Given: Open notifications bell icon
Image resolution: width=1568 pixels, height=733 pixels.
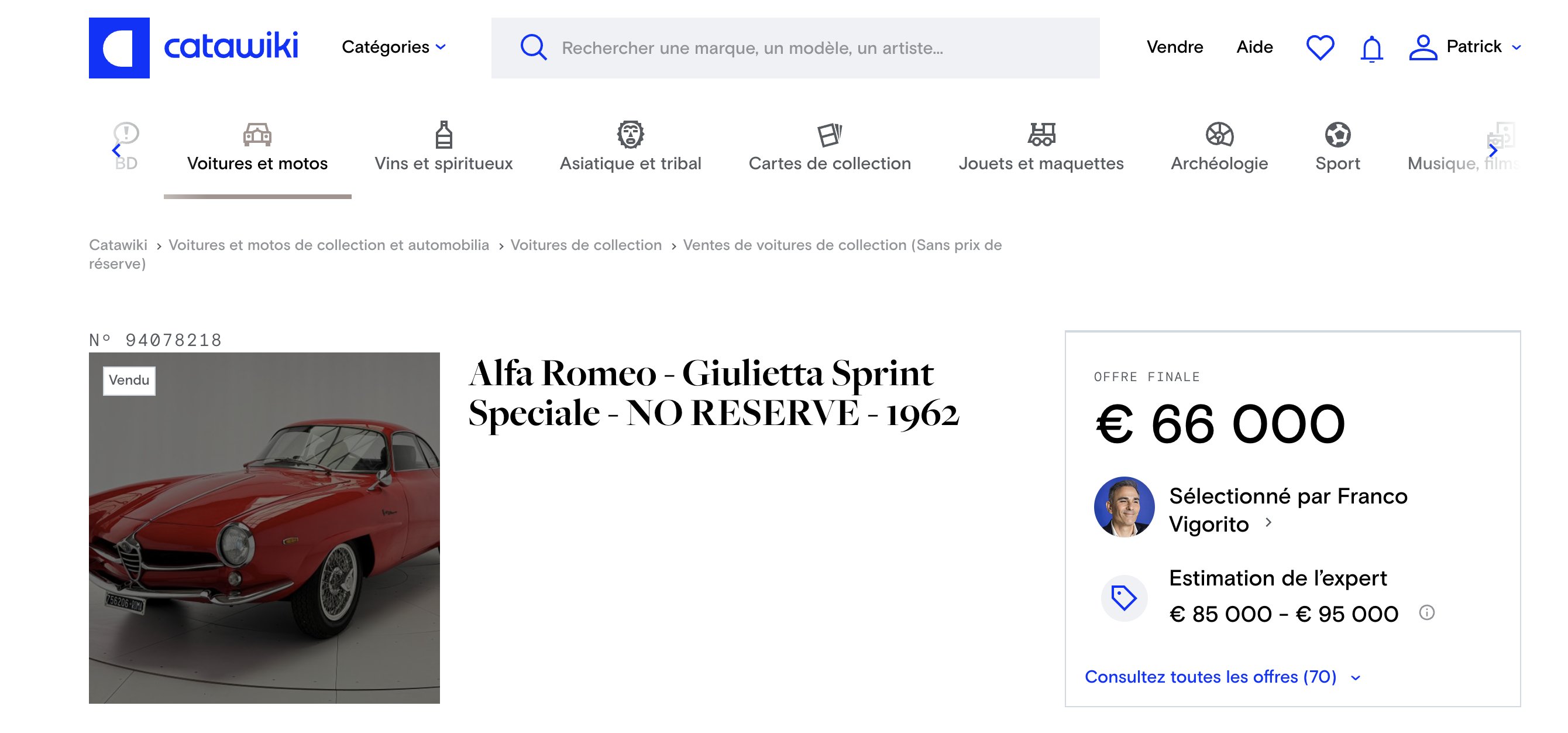Looking at the screenshot, I should coord(1371,48).
